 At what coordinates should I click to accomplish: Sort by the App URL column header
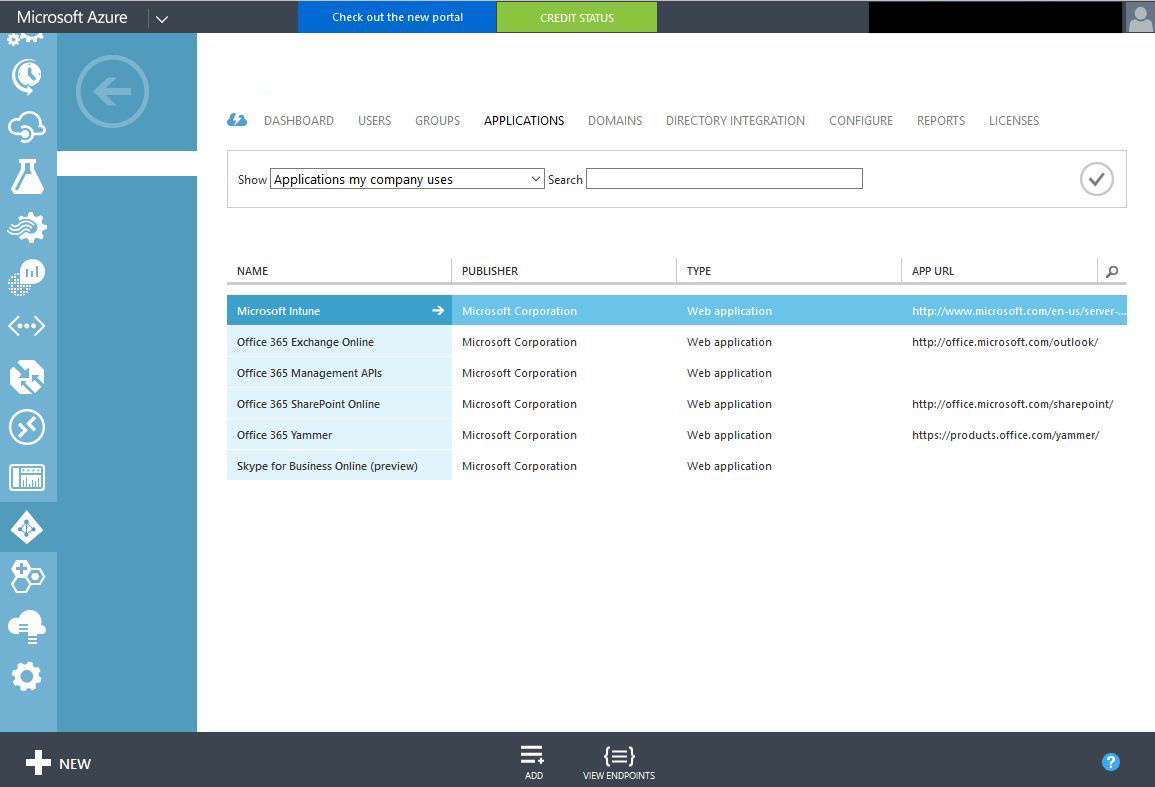tap(933, 271)
